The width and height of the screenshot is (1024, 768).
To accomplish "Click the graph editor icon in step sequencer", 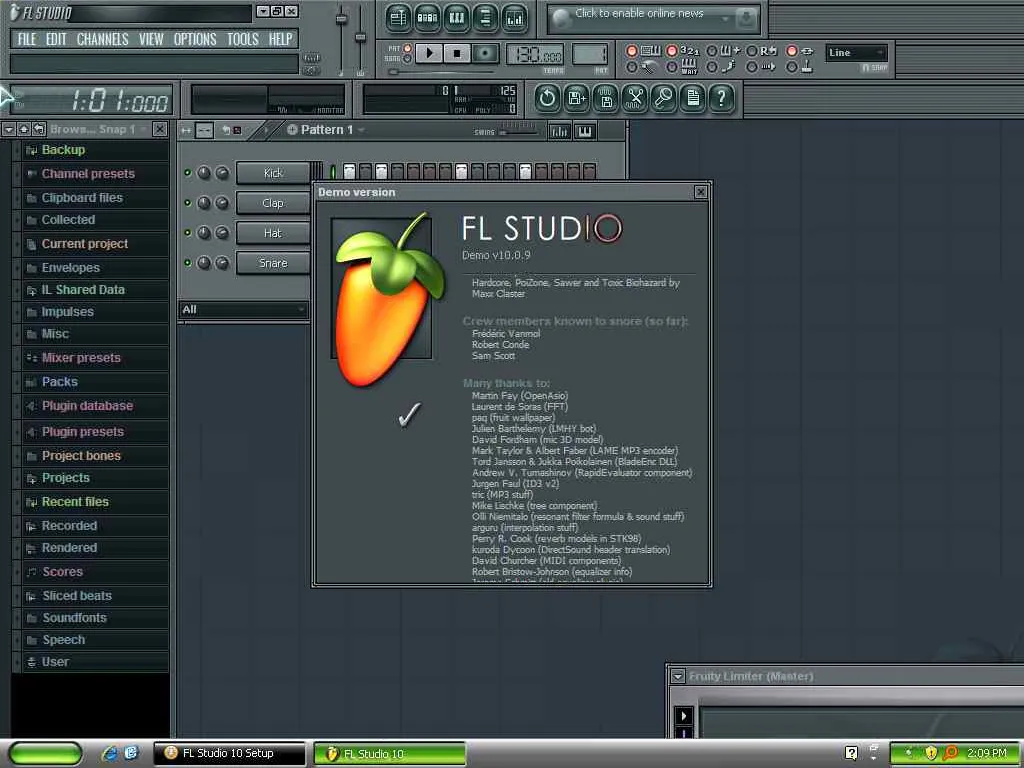I will [x=559, y=131].
